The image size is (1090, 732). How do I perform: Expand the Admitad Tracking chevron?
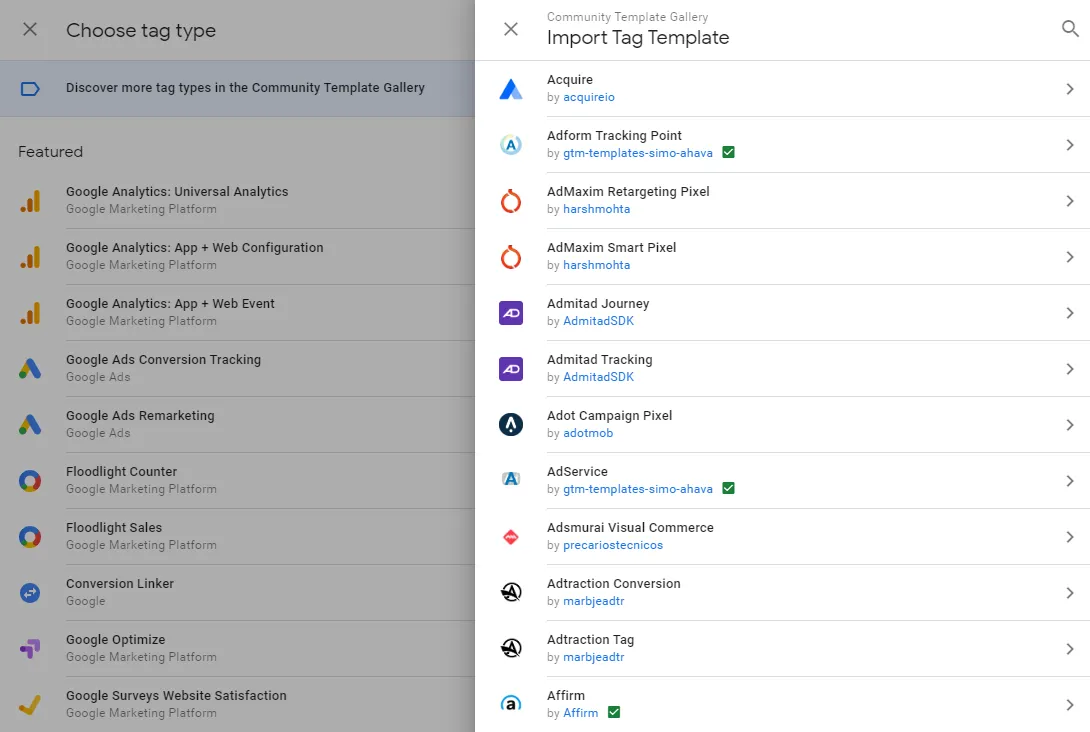coord(1070,369)
